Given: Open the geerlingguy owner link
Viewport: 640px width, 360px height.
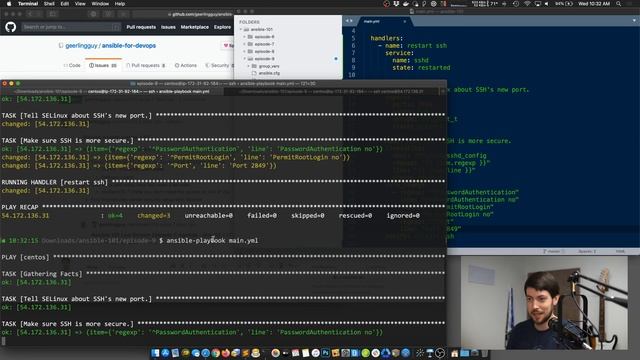Looking at the screenshot, I should tap(81, 46).
